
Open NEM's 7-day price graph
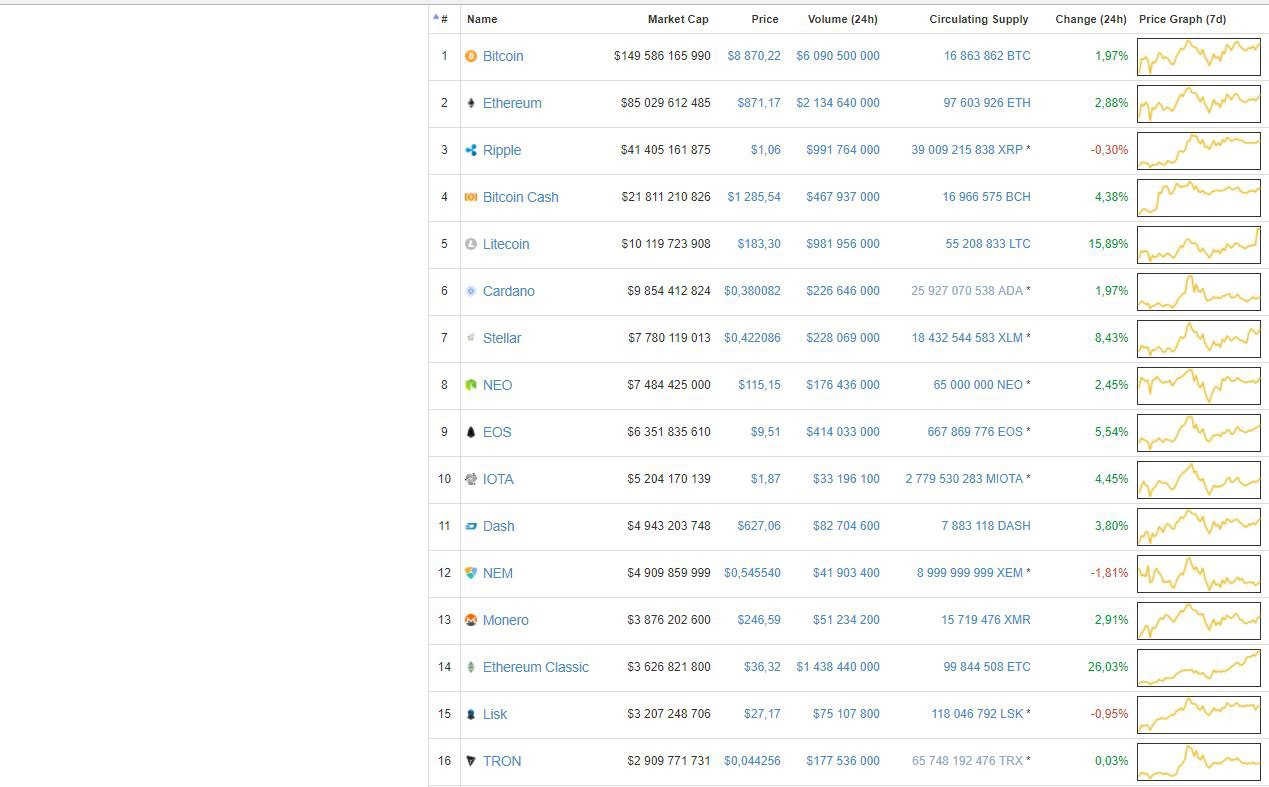click(1199, 574)
